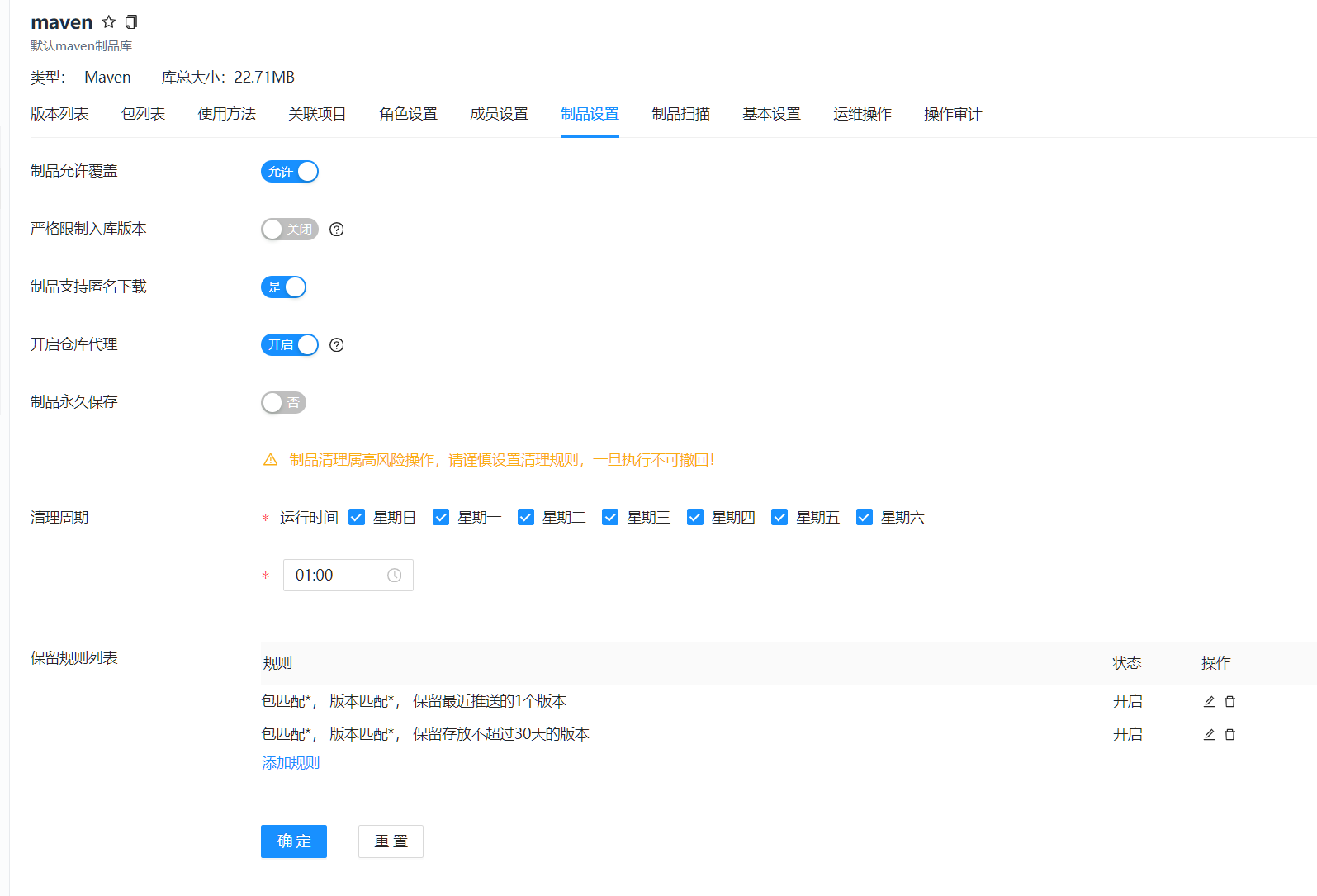Open the clock picker in time field
The height and width of the screenshot is (896, 1317).
[395, 576]
